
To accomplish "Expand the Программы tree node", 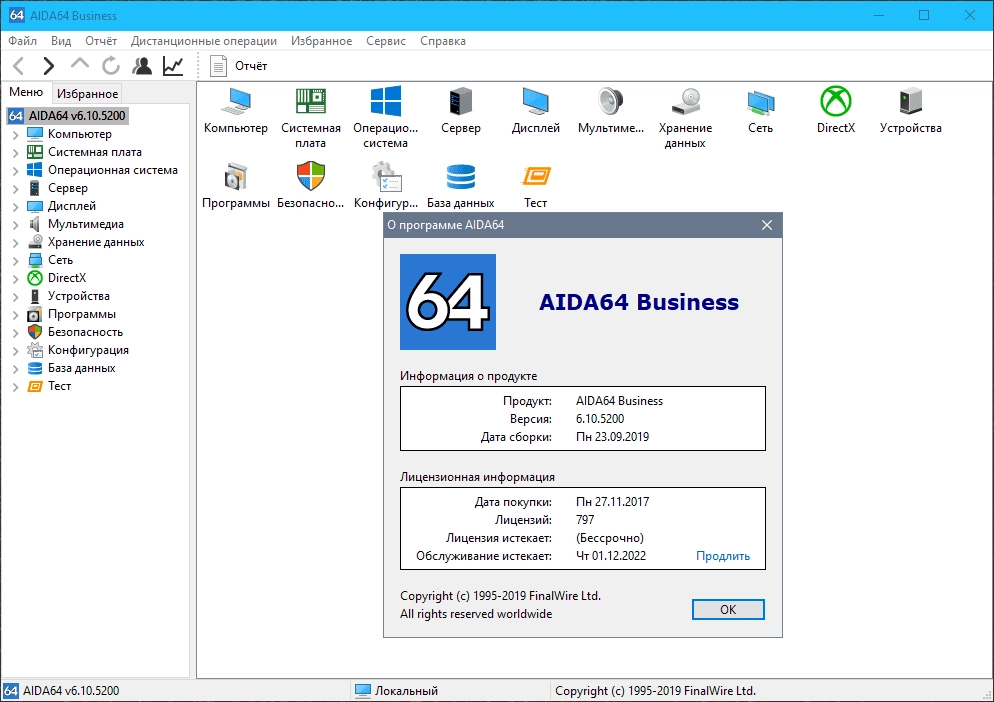I will (x=16, y=315).
